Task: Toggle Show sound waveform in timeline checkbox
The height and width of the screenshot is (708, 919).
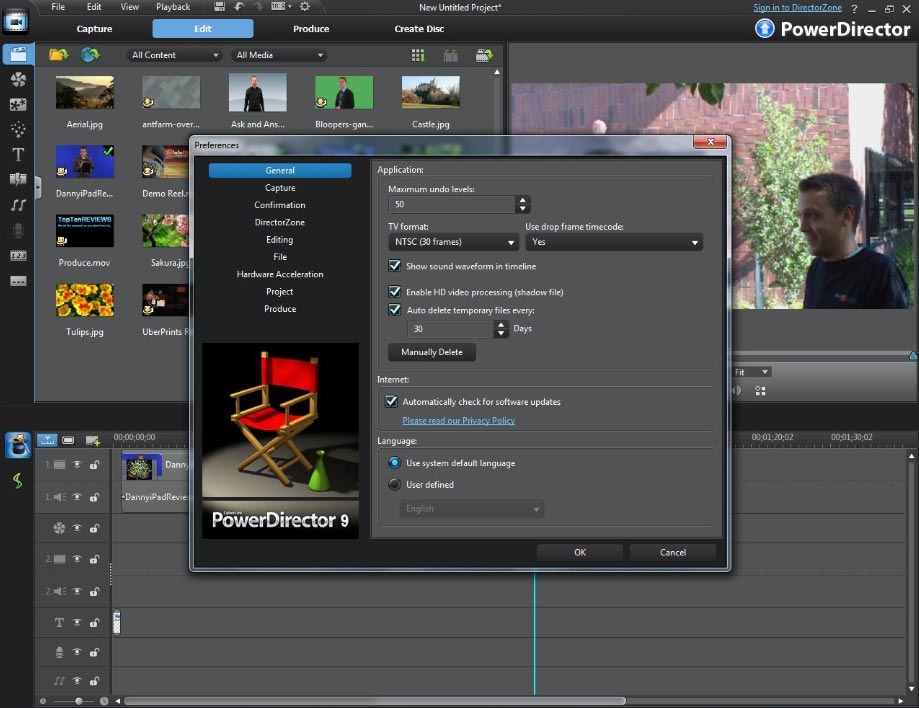Action: tap(394, 266)
